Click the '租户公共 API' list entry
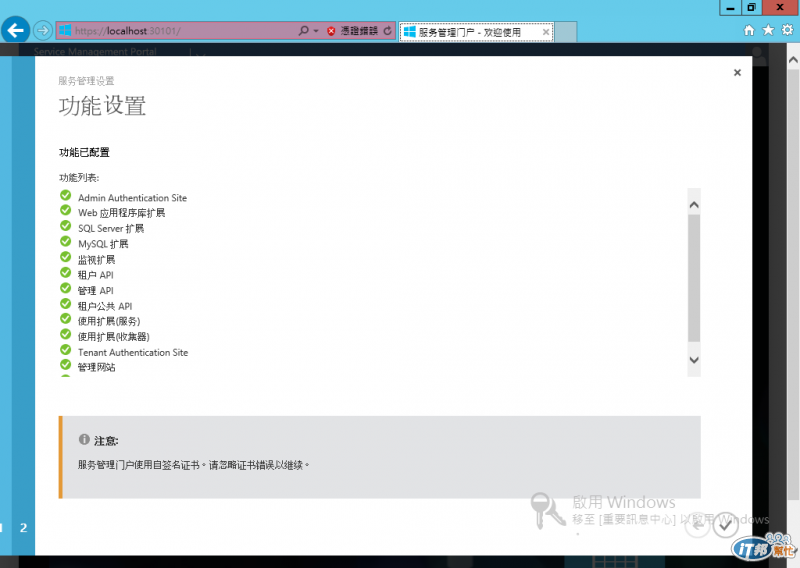This screenshot has width=800, height=568. (x=105, y=306)
